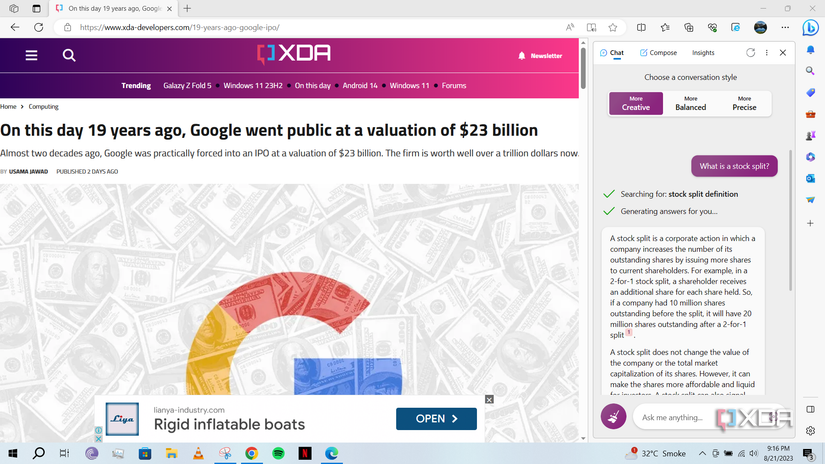The height and width of the screenshot is (464, 825).
Task: Open Galaxy Z Fold 5 trending link
Action: coord(187,85)
